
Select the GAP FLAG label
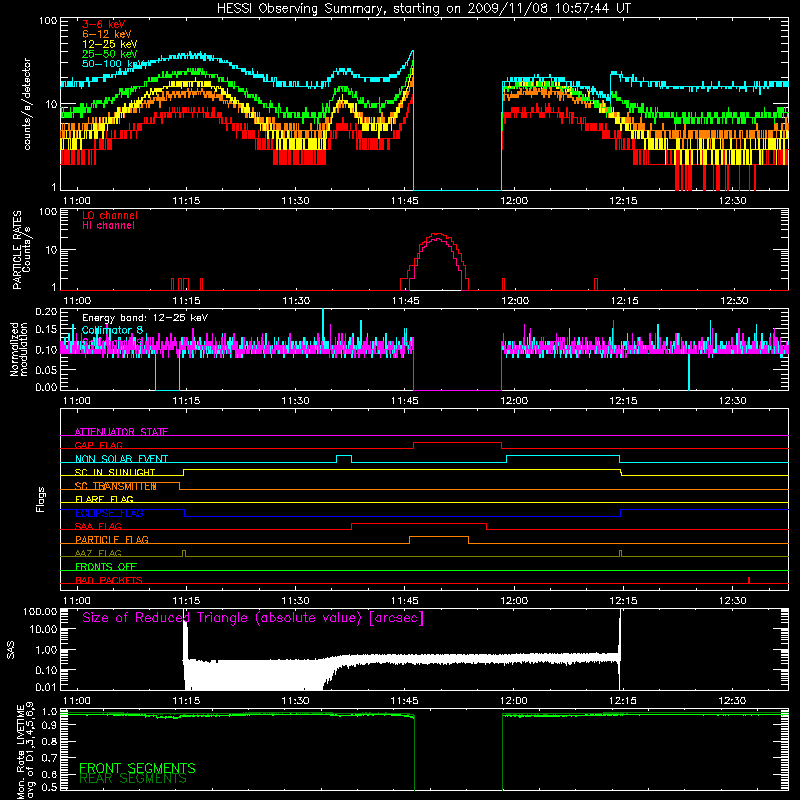tap(98, 445)
